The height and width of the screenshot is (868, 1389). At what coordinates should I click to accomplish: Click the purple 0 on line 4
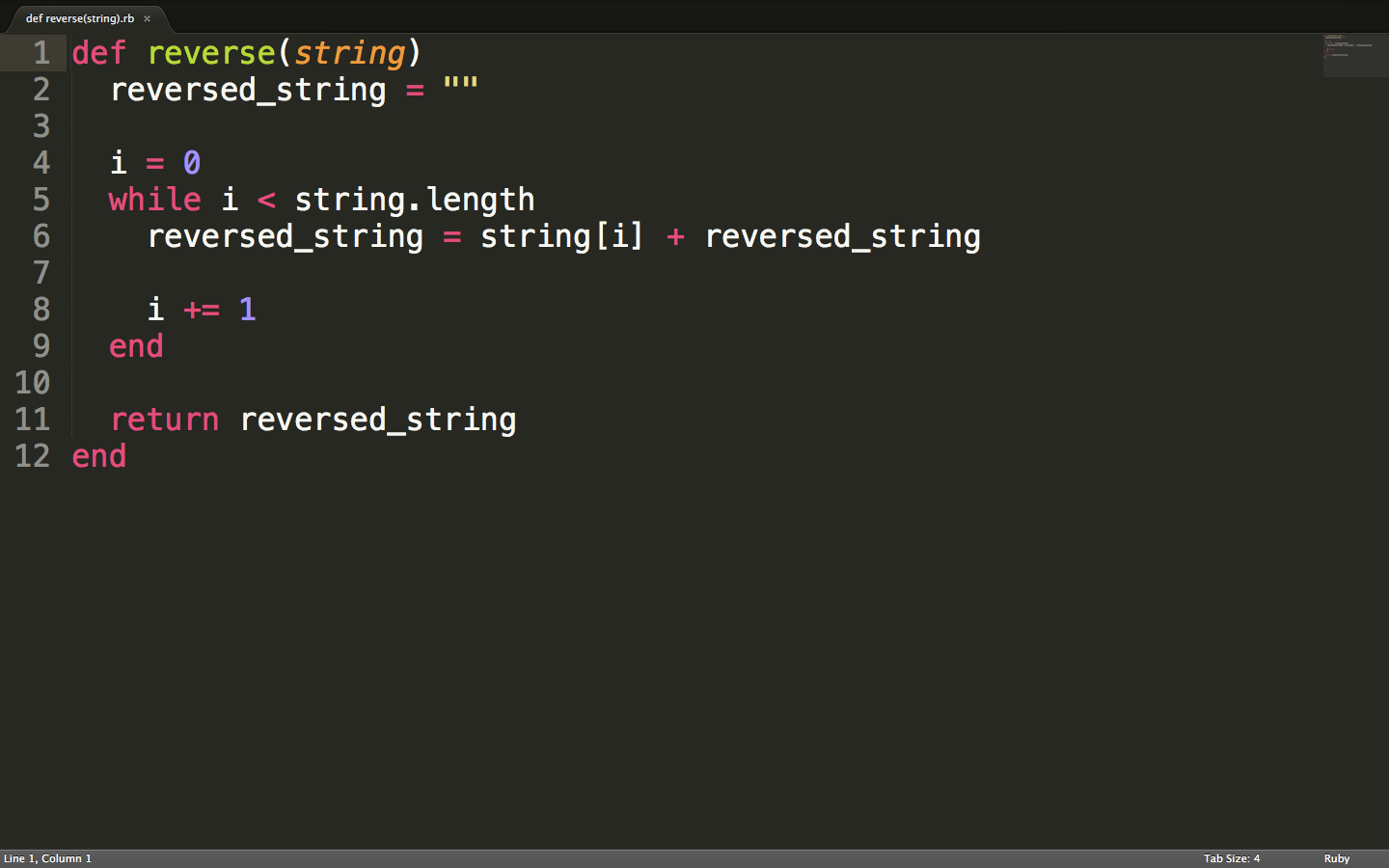click(192, 163)
